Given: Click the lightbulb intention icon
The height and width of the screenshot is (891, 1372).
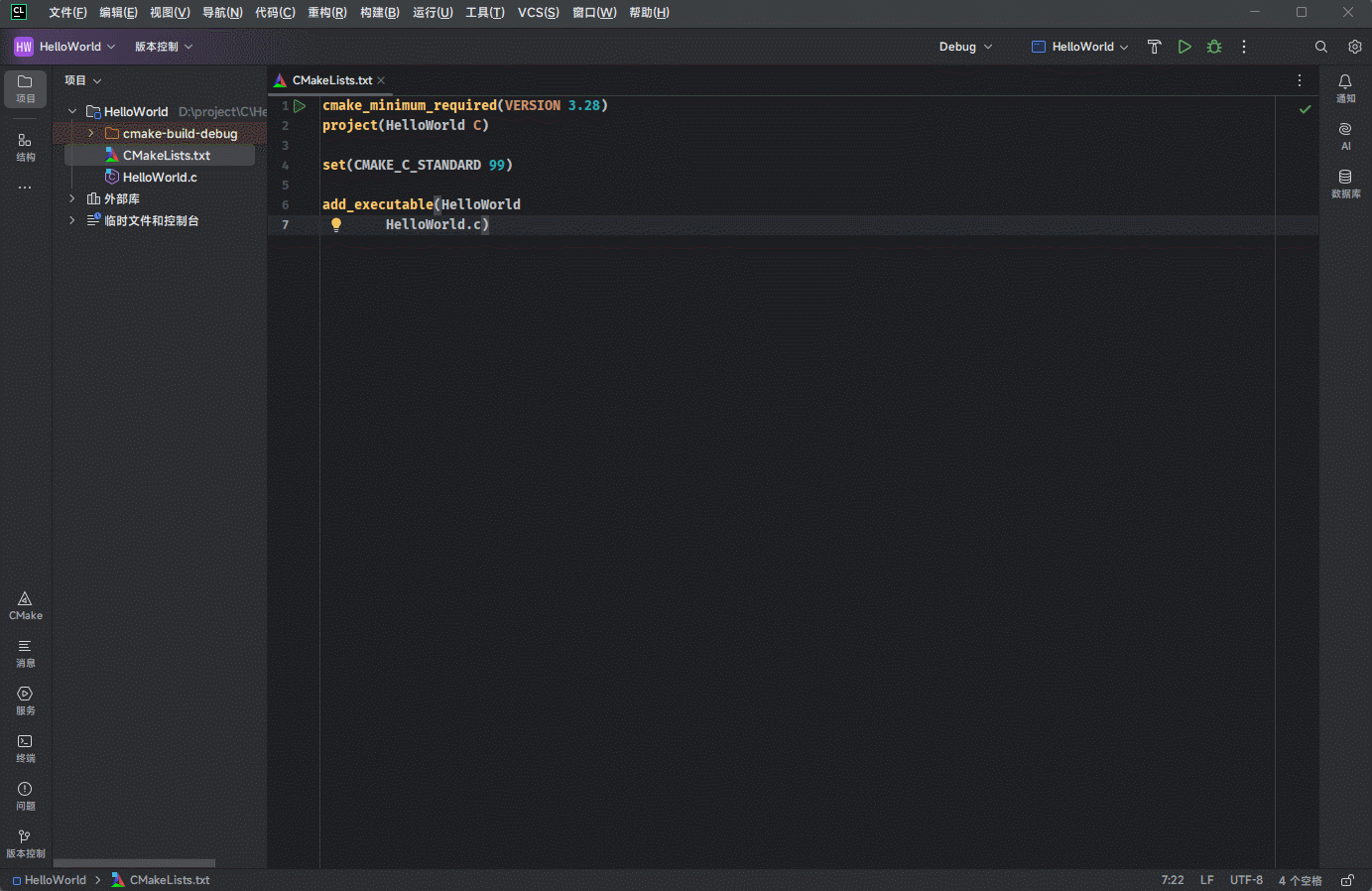Looking at the screenshot, I should [336, 225].
